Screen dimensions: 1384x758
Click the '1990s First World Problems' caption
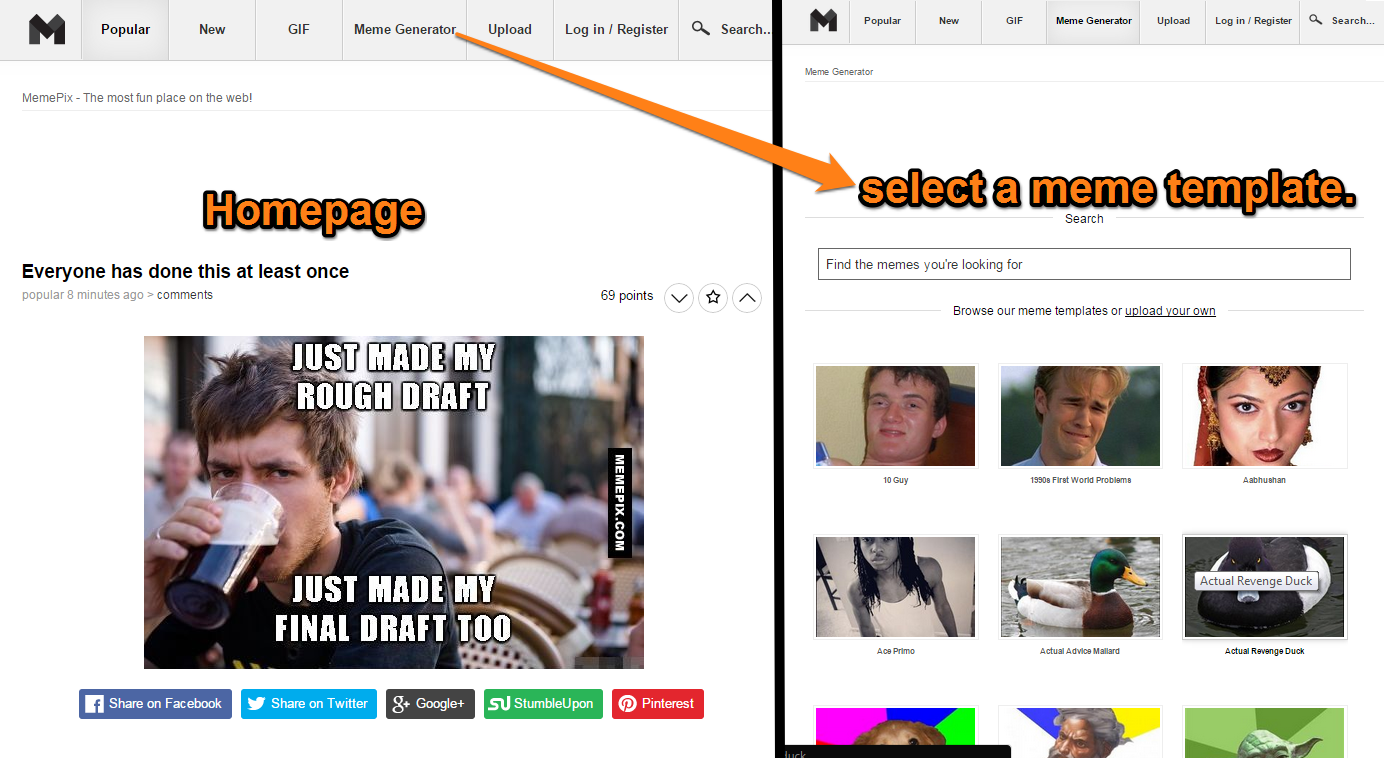(x=1080, y=481)
